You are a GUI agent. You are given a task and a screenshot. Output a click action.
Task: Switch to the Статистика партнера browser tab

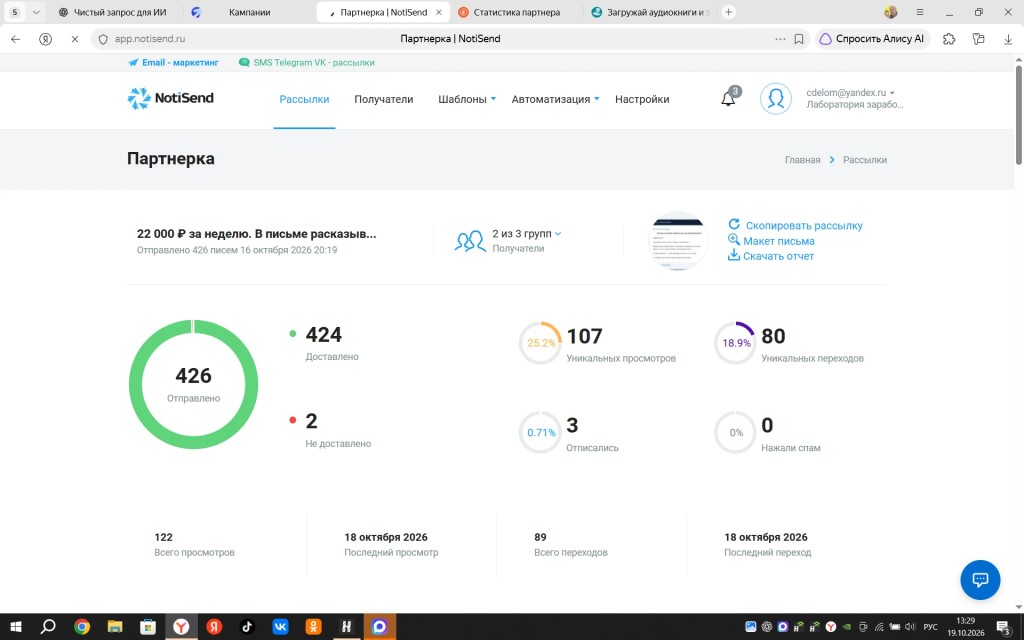pyautogui.click(x=516, y=12)
